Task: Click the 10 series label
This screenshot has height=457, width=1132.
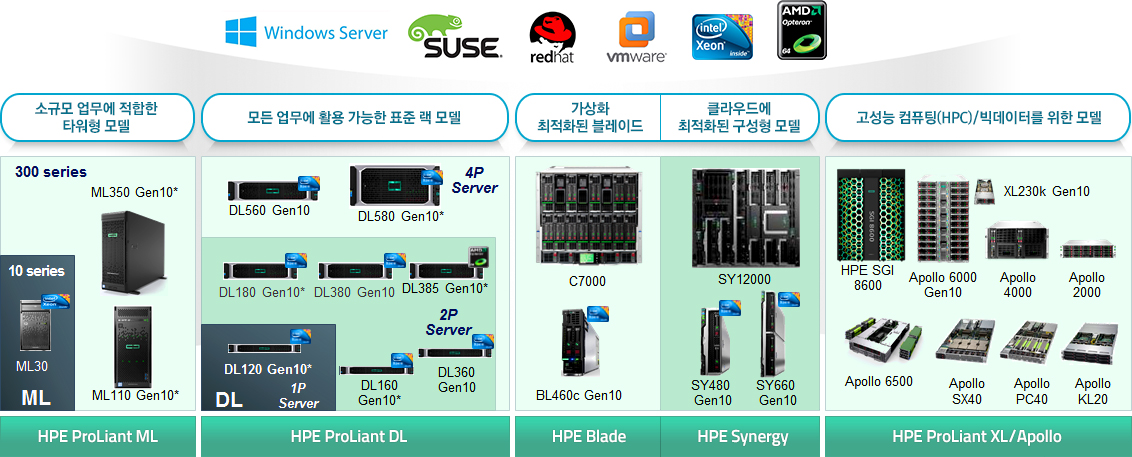Action: click(37, 271)
